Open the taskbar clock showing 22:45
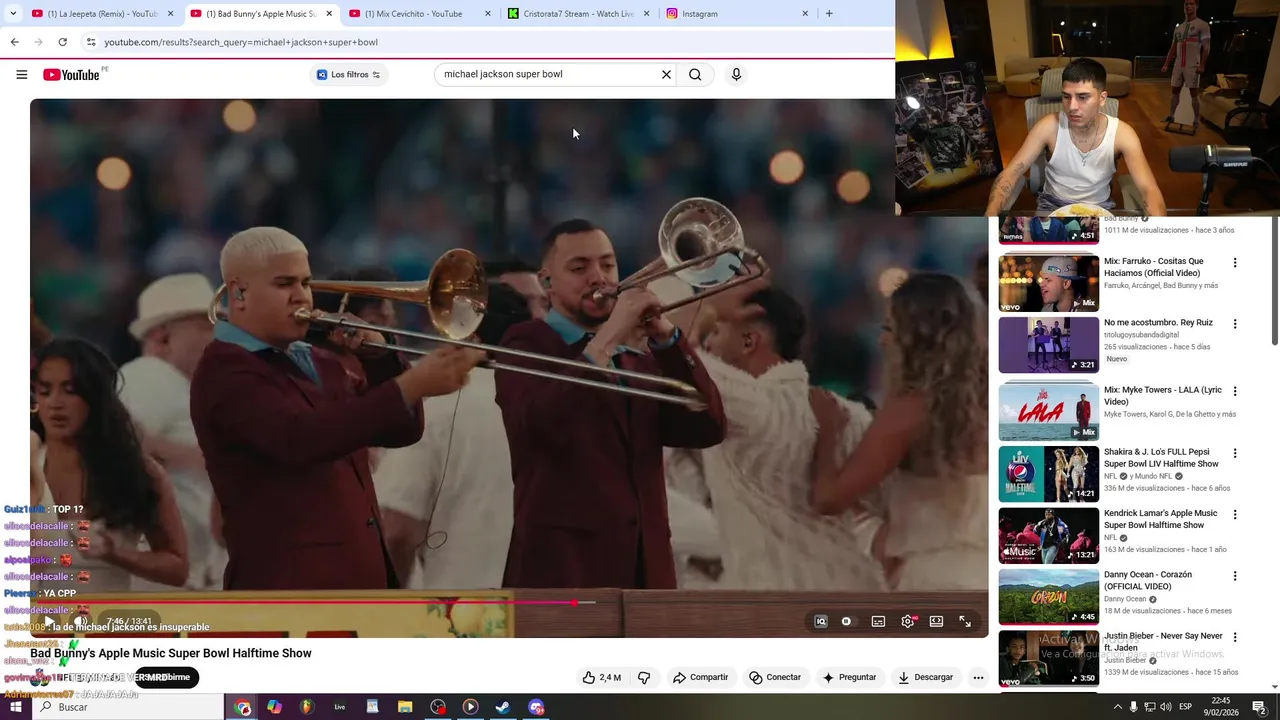This screenshot has height=720, width=1280. [x=1221, y=707]
